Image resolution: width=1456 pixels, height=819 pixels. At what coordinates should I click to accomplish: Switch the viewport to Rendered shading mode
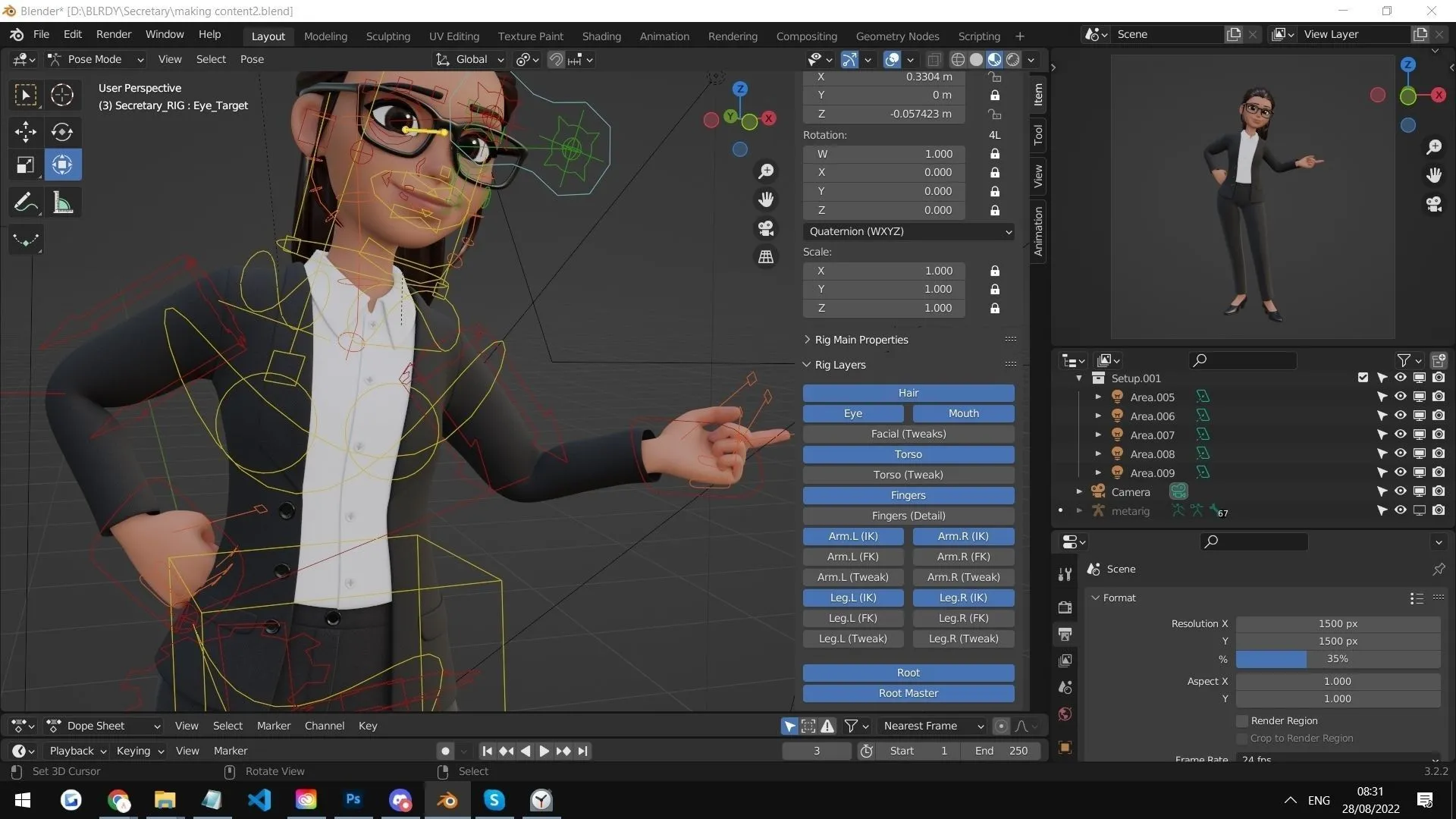coord(1012,59)
